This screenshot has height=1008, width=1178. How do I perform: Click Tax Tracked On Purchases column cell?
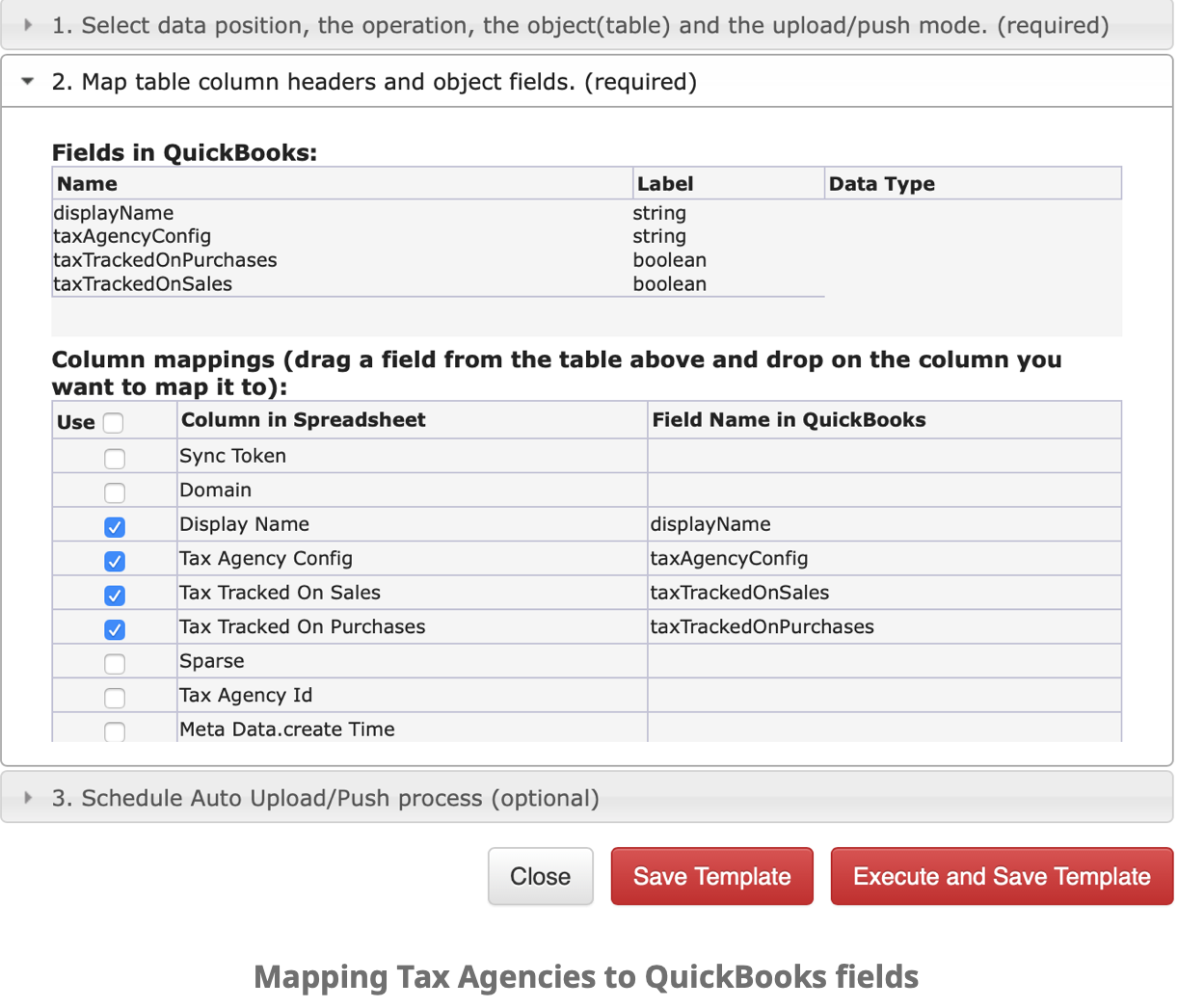click(x=413, y=627)
